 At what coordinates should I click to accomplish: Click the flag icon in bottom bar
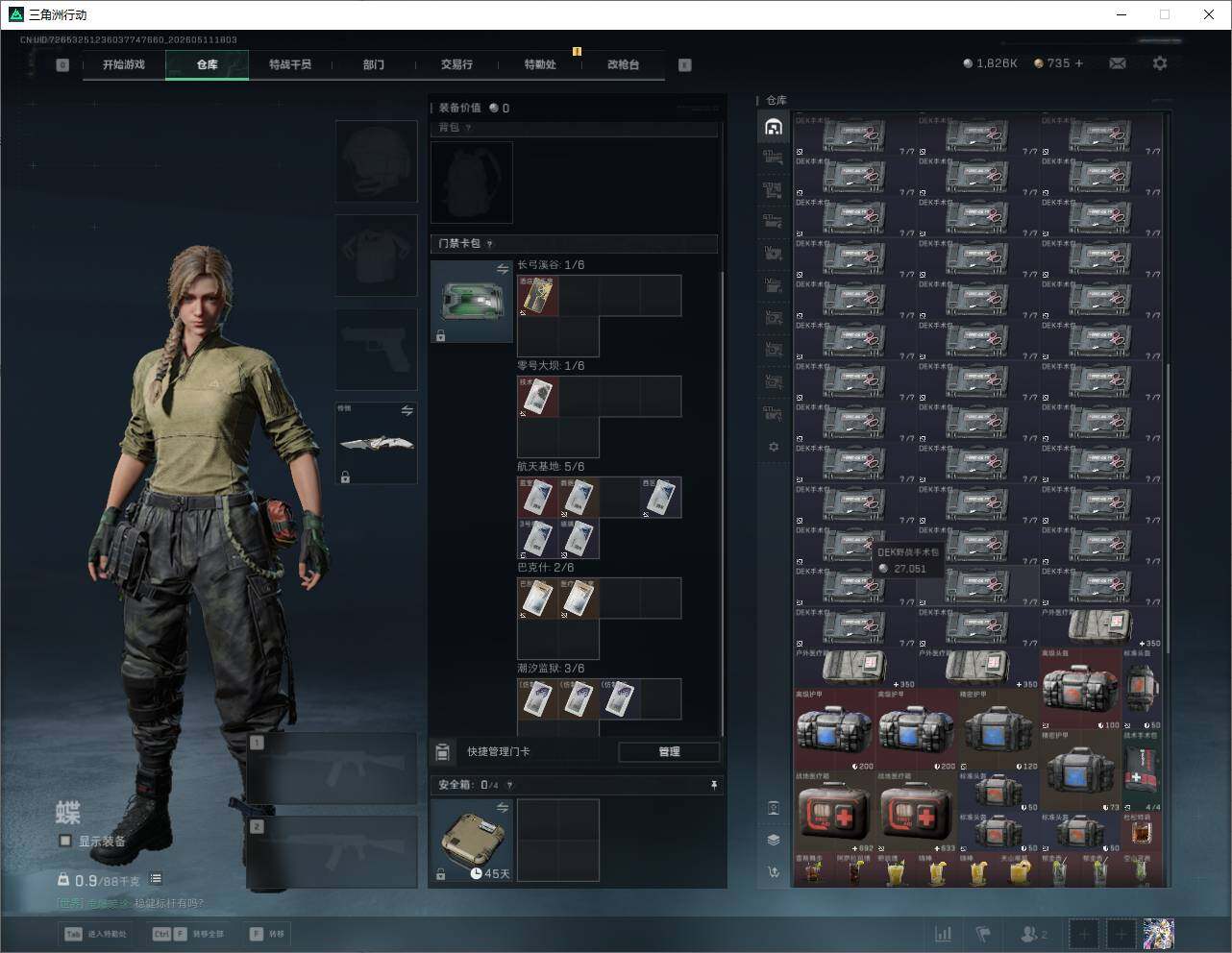point(983,933)
